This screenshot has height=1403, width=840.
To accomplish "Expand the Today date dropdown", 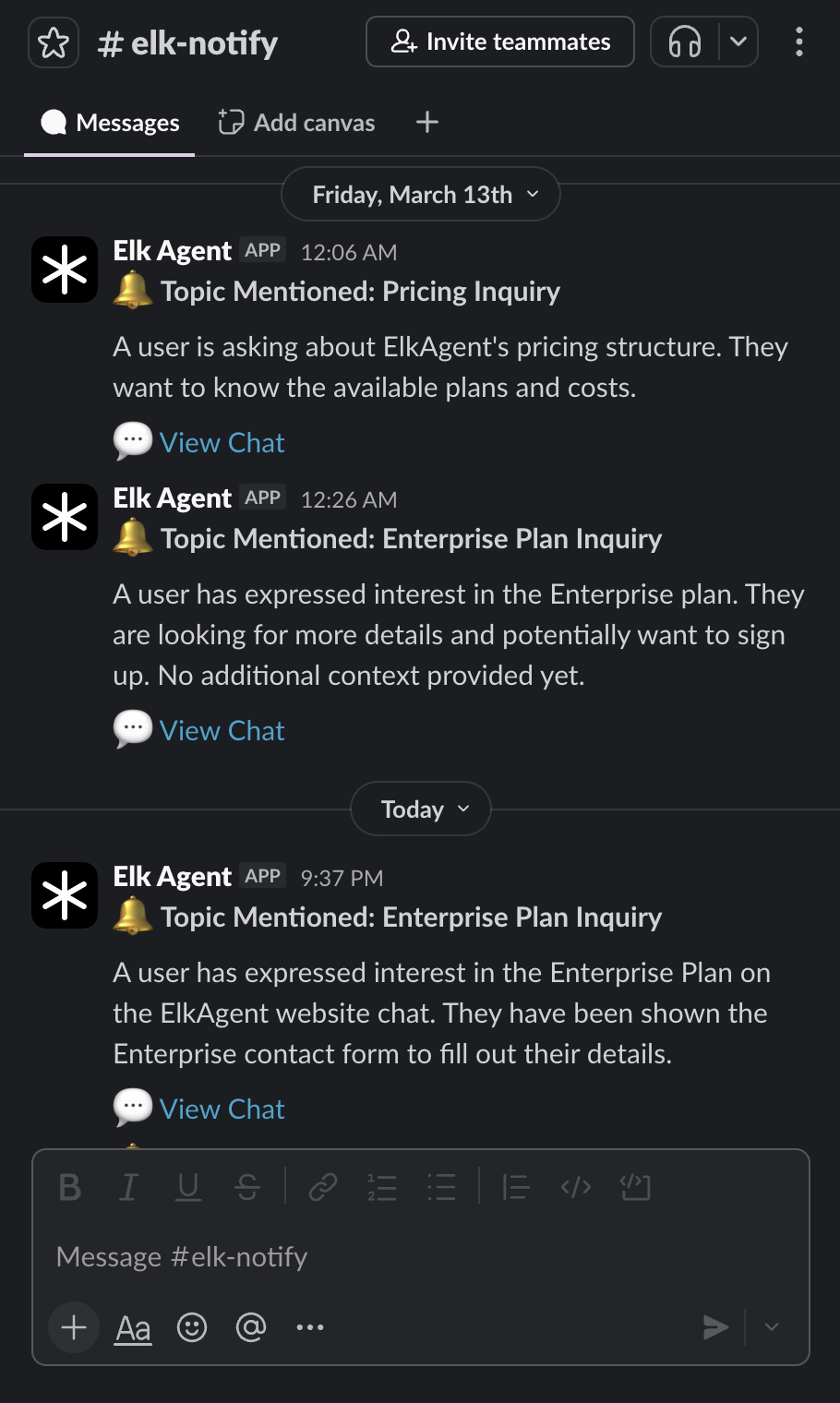I will (x=421, y=809).
